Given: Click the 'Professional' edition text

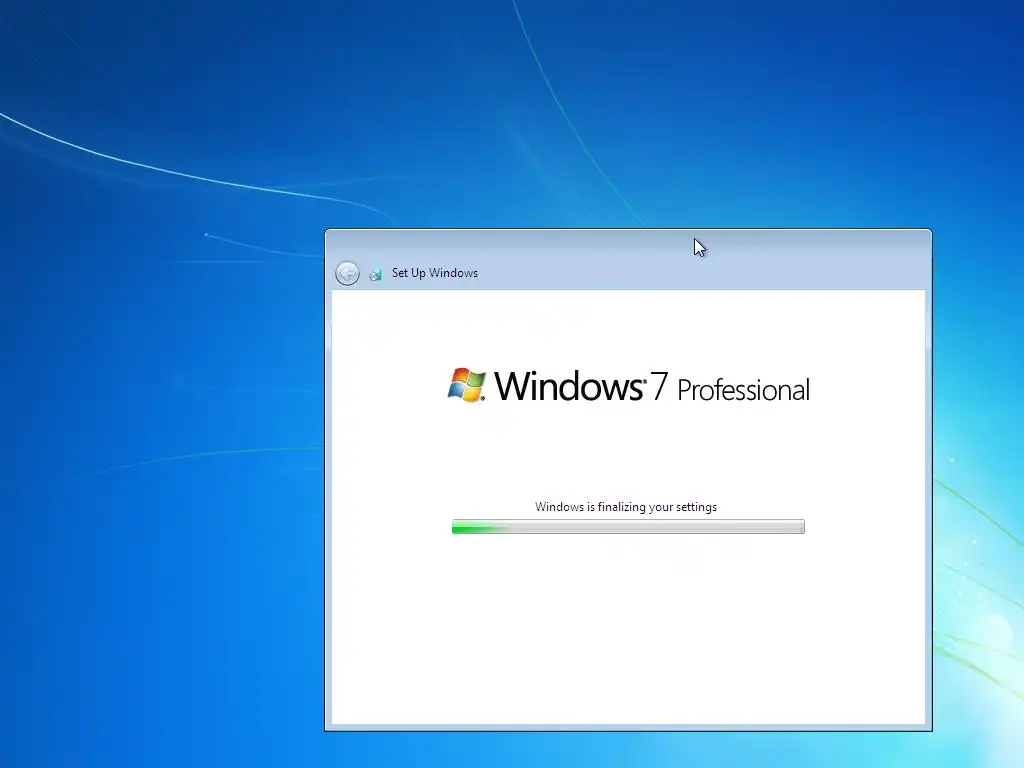Looking at the screenshot, I should click(743, 391).
